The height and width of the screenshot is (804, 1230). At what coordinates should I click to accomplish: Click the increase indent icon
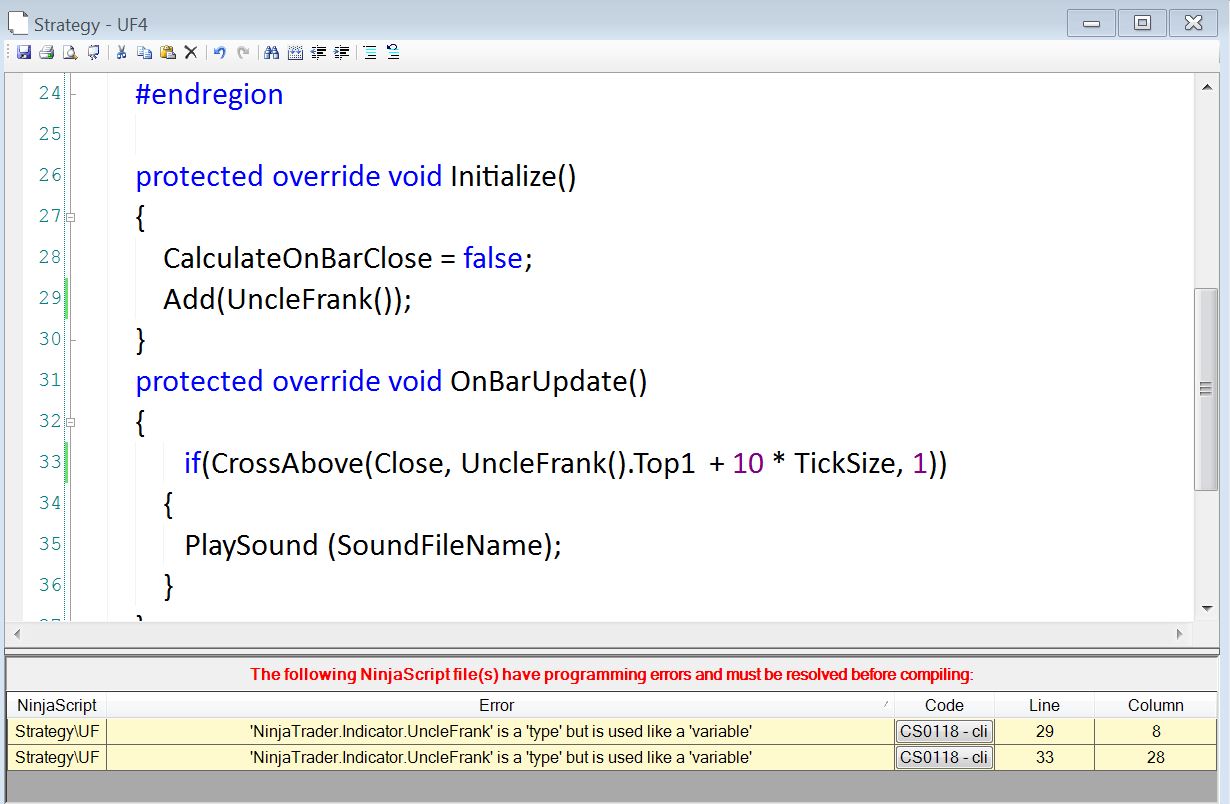click(342, 53)
